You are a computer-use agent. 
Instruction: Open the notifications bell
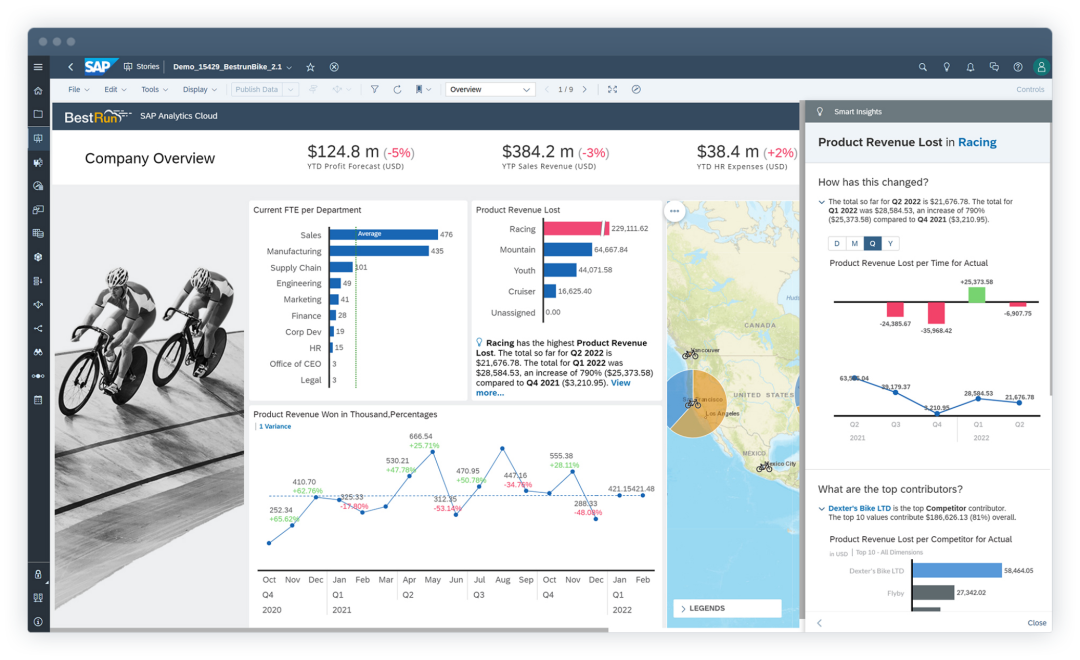[x=970, y=67]
